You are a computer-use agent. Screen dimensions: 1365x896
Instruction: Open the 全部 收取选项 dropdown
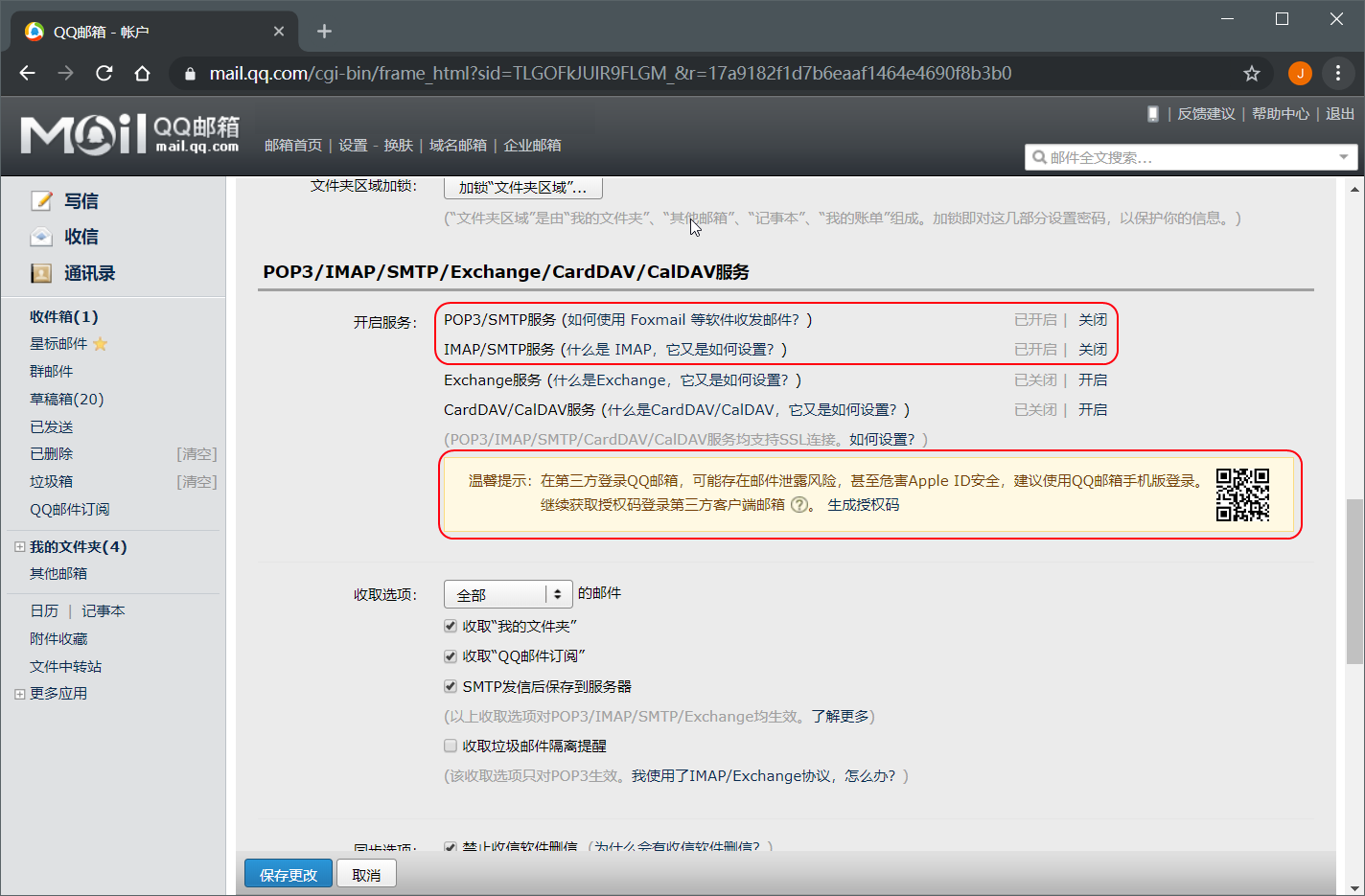(508, 594)
